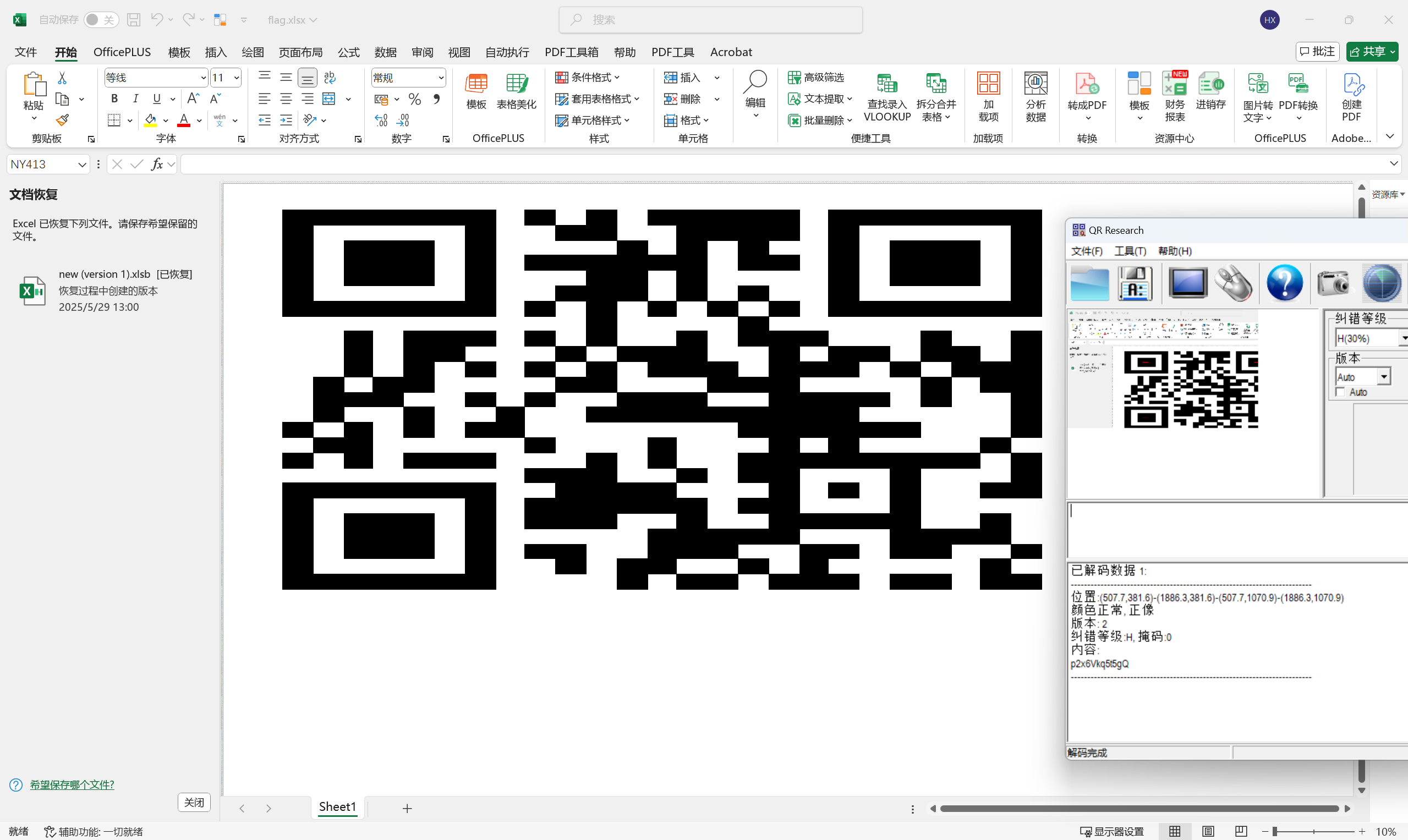Click blue help question icon in QR Research
Viewport: 1408px width, 840px height.
coord(1285,283)
